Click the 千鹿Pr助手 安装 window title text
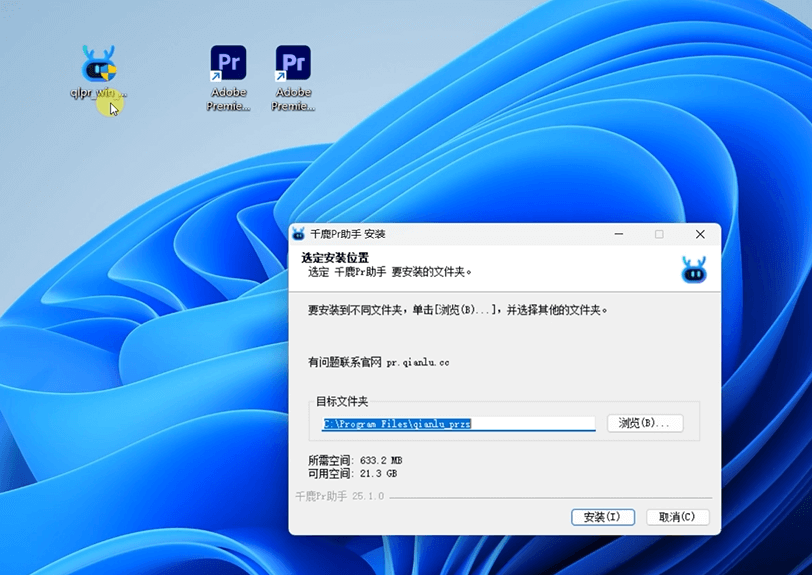The width and height of the screenshot is (812, 575). click(x=347, y=234)
